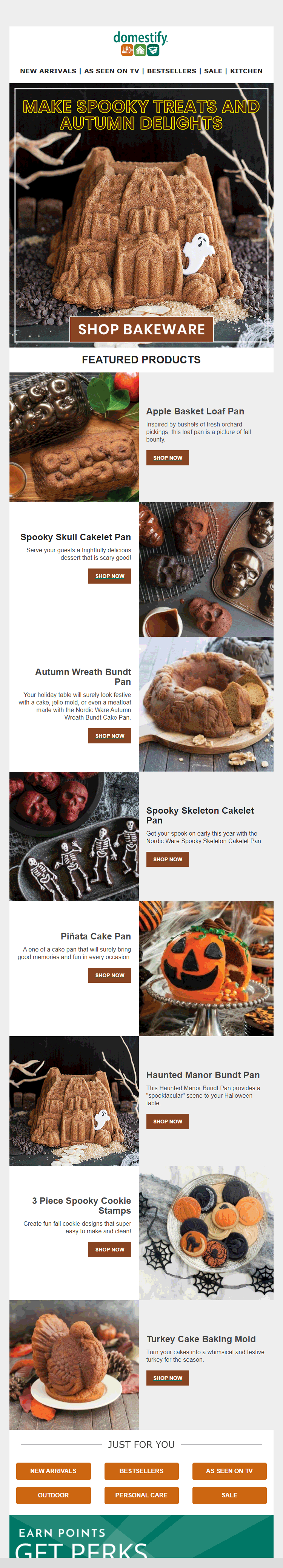
Task: Shop now for Haunted Manor Bundt Pan
Action: point(168,1121)
